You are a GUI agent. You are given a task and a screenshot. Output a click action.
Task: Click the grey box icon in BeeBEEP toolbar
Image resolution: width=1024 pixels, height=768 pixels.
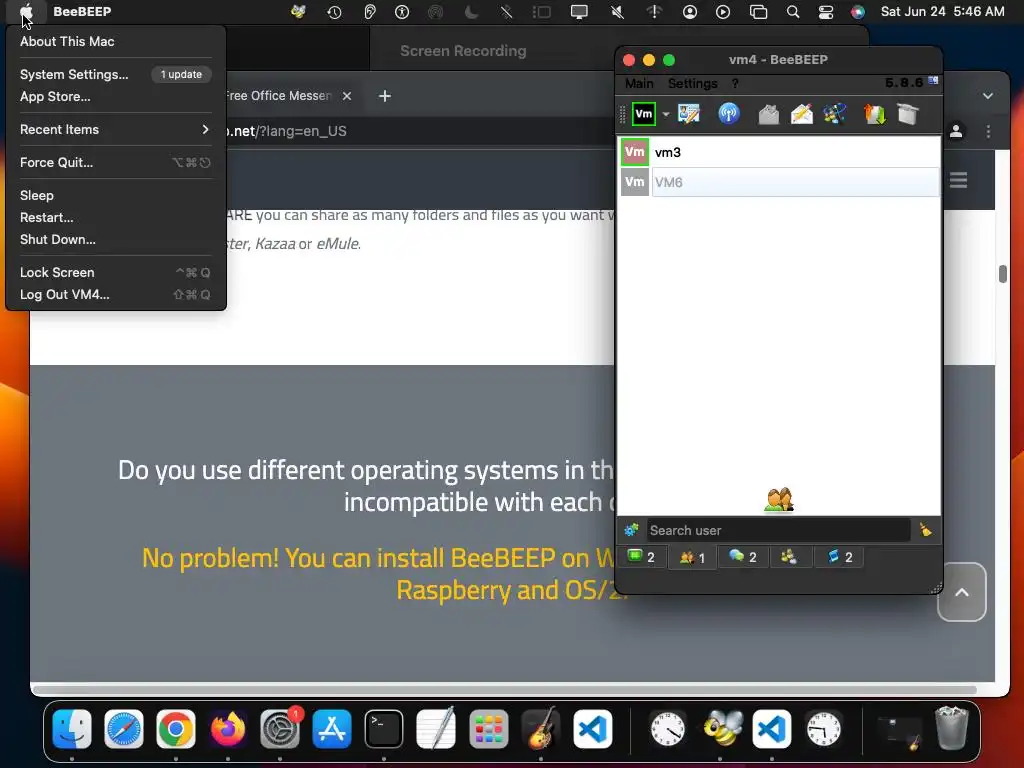tap(908, 114)
